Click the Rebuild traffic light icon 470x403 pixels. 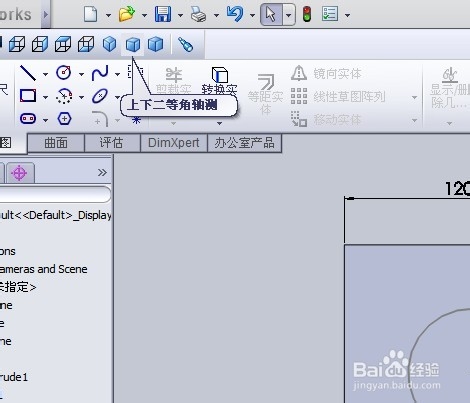[307, 15]
